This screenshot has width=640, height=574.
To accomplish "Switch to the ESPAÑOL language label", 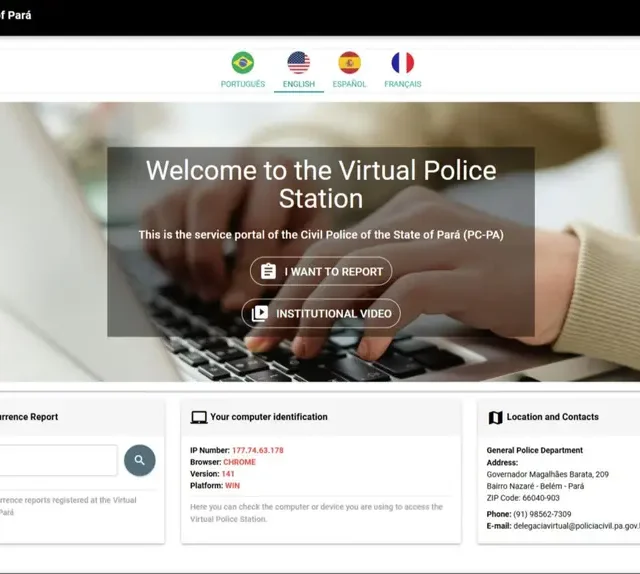I will pos(349,84).
